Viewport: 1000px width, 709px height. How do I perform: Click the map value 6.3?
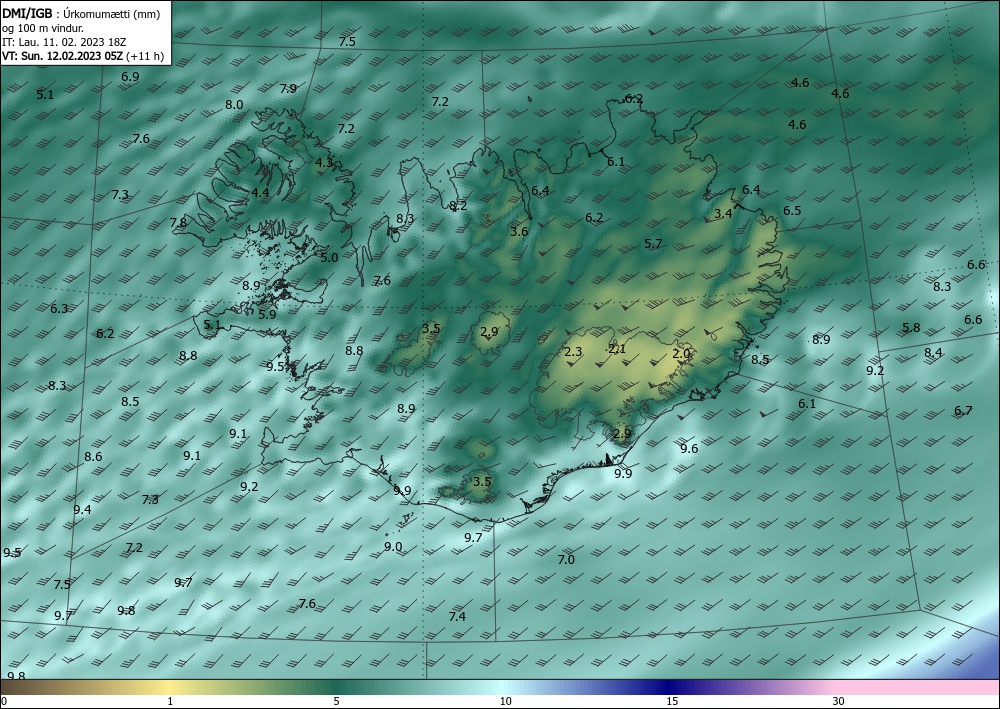59,309
